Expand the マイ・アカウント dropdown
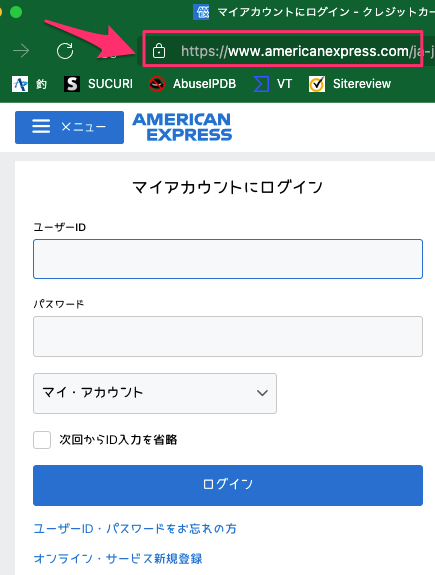 155,393
